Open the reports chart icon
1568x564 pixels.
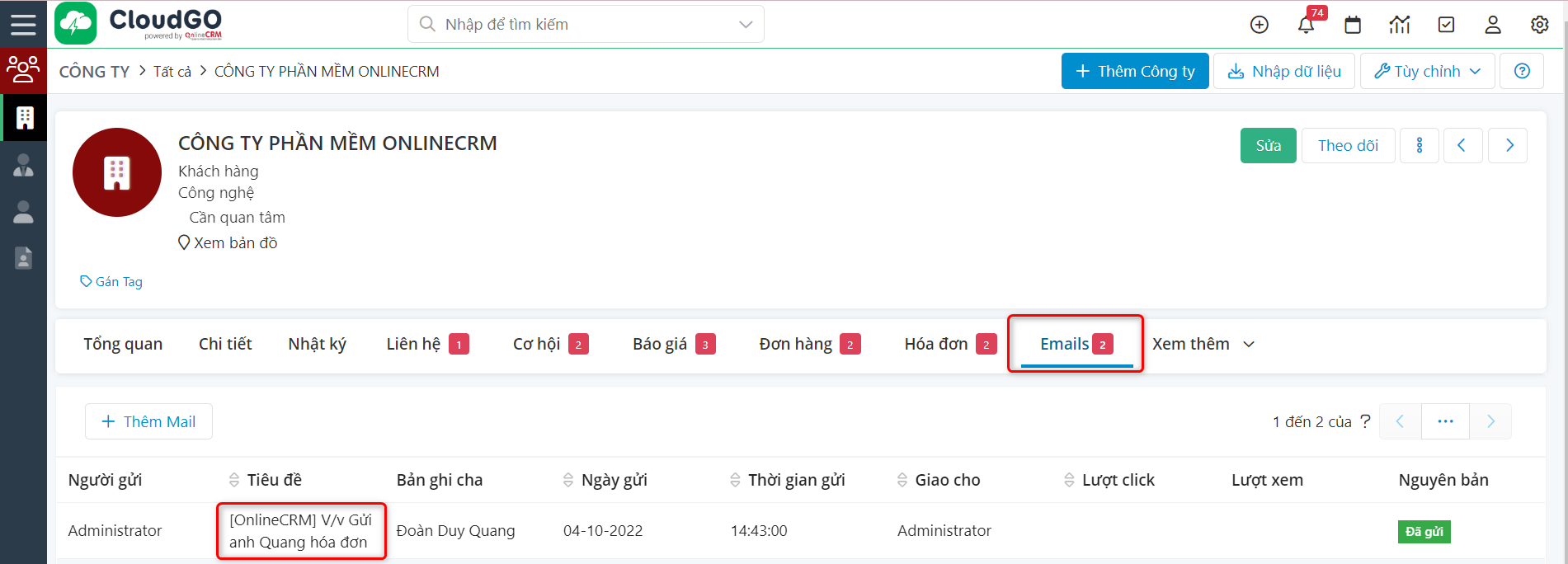(1400, 25)
